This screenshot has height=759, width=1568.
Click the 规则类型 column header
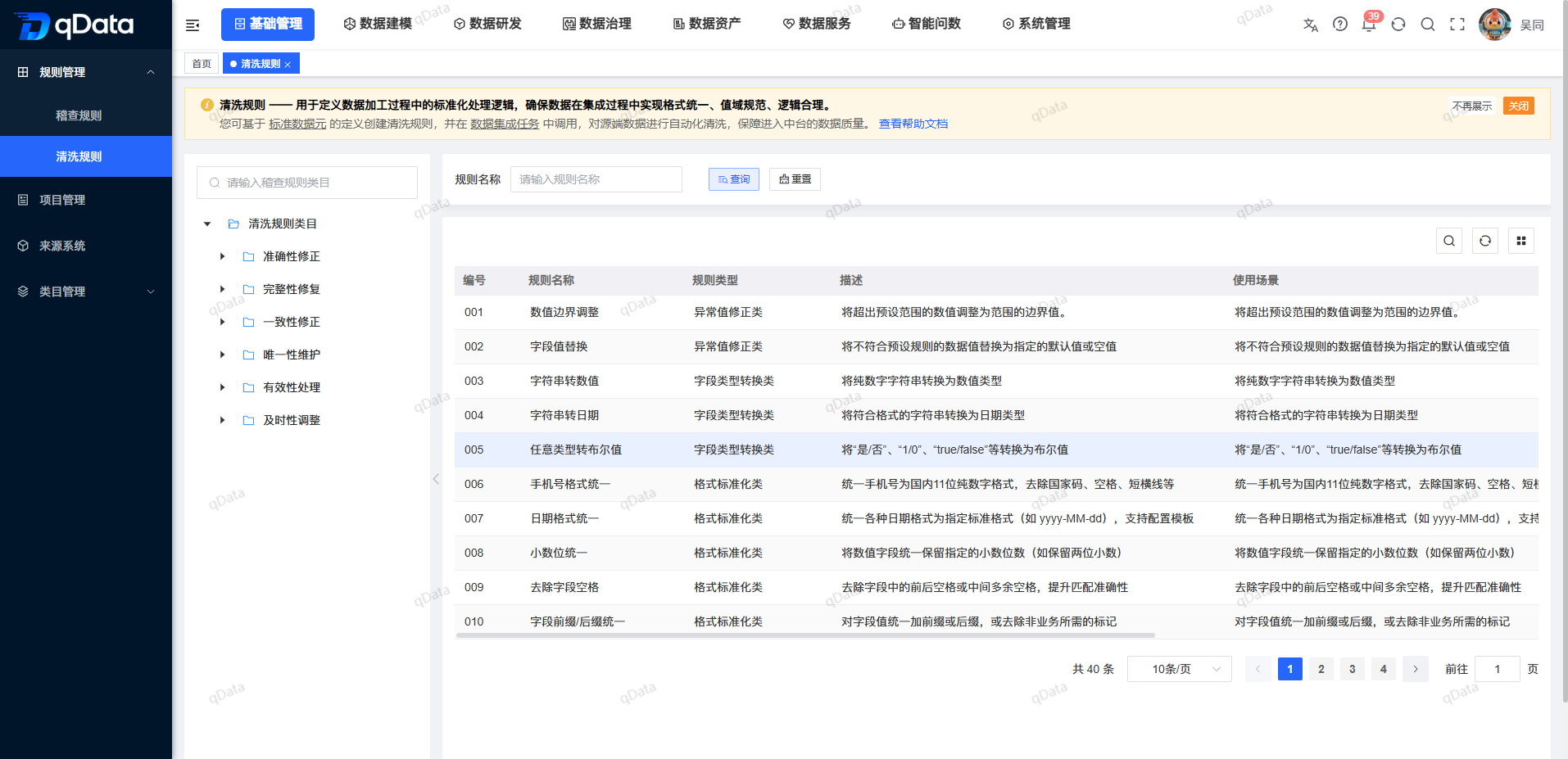click(x=715, y=280)
